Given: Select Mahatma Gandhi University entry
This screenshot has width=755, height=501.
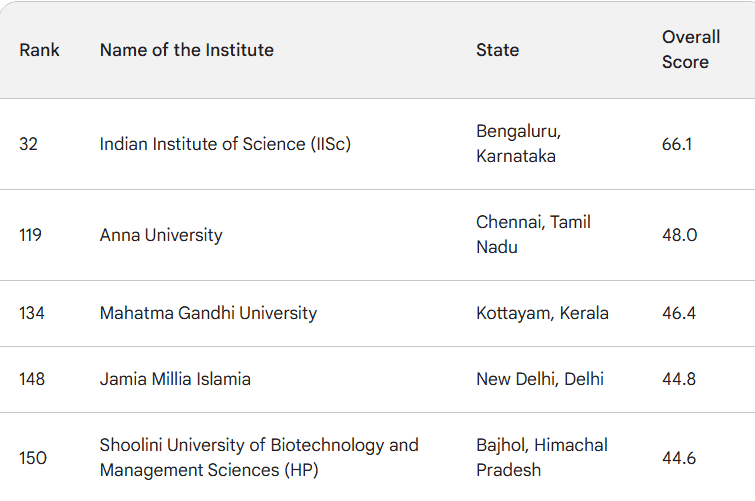Looking at the screenshot, I should [208, 313].
